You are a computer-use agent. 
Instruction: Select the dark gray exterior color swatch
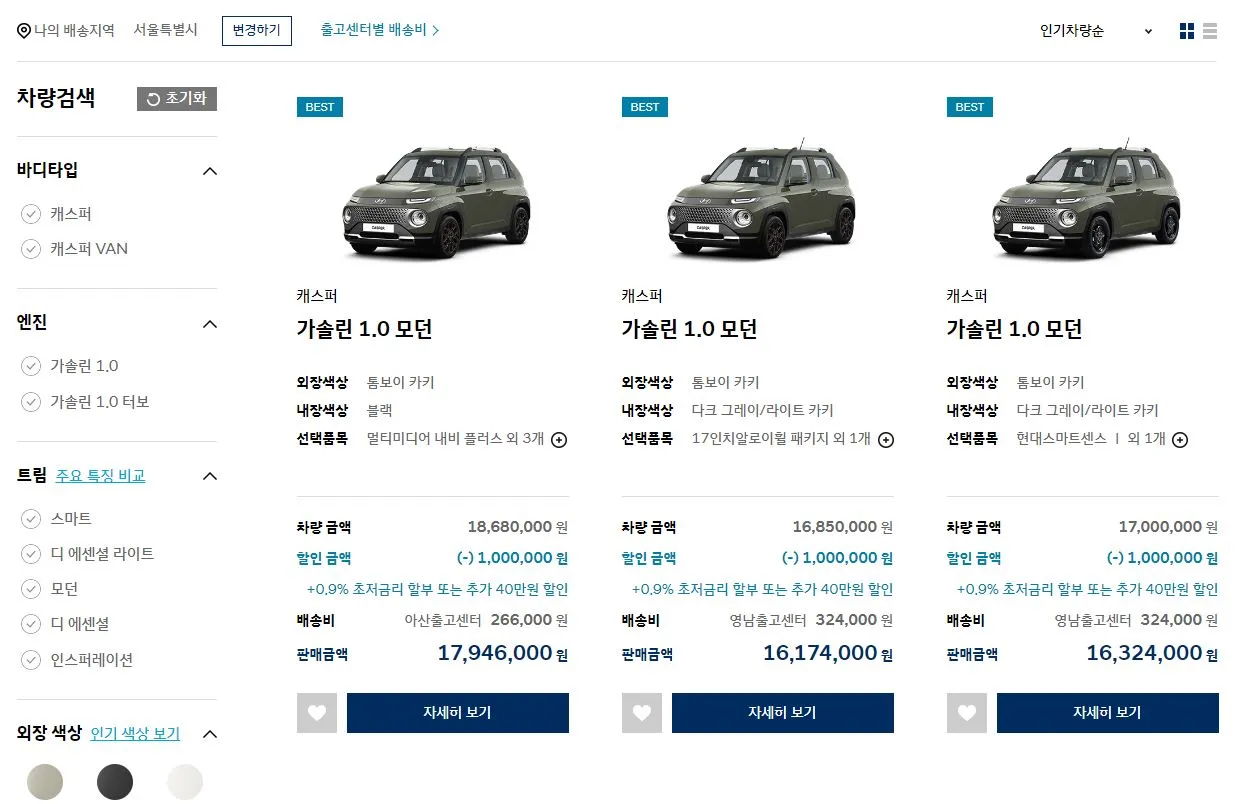[115, 781]
